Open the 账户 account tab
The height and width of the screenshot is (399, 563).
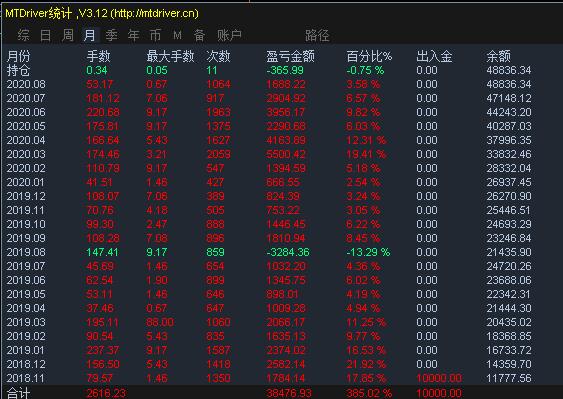(x=229, y=35)
